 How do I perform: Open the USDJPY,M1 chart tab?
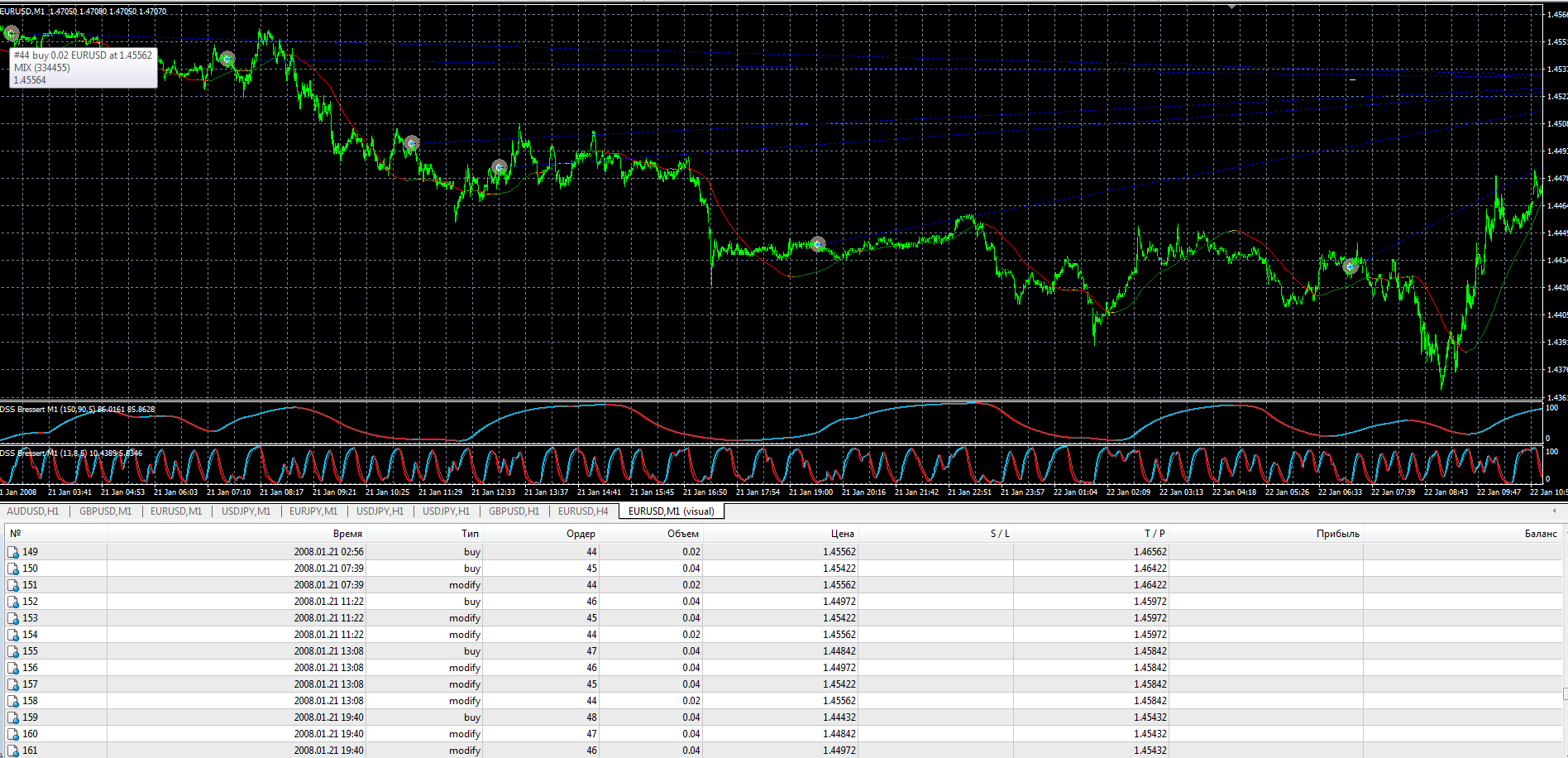coord(246,511)
